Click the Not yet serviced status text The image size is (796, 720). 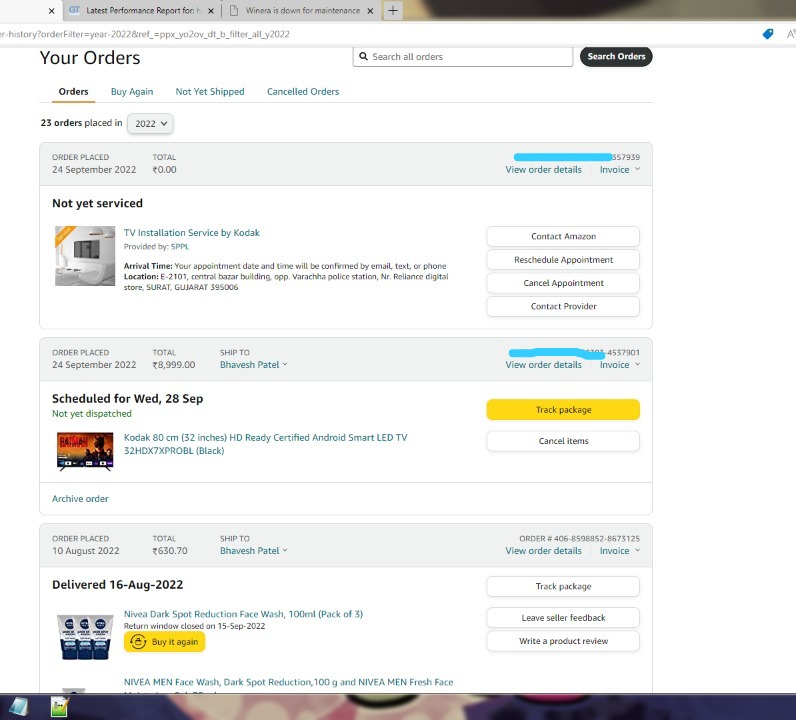(97, 204)
